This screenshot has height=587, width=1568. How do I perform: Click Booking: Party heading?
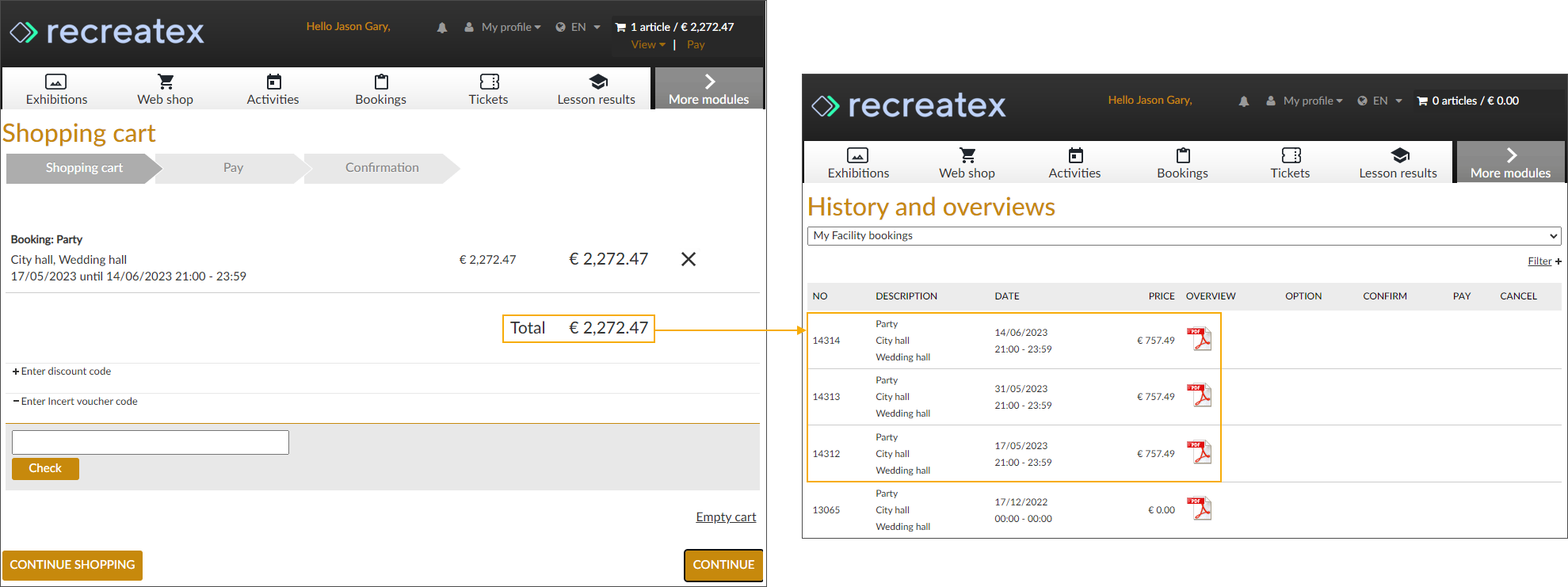point(46,239)
